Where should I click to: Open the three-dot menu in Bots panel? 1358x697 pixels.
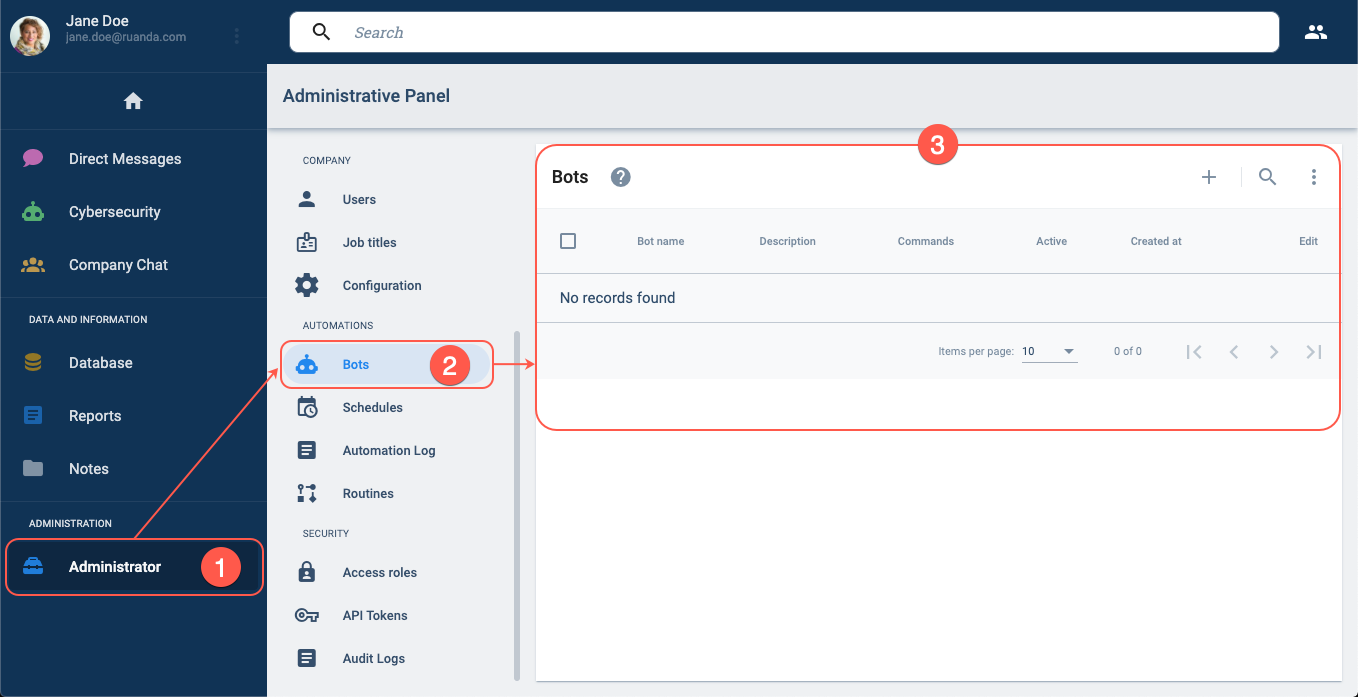(x=1313, y=177)
